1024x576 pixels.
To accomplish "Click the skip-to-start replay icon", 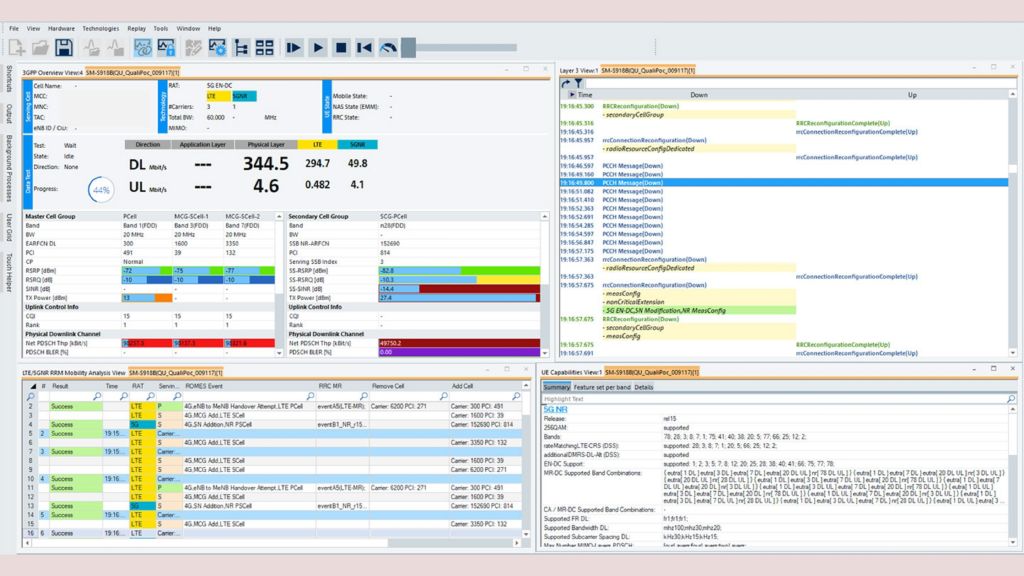I will coord(364,47).
